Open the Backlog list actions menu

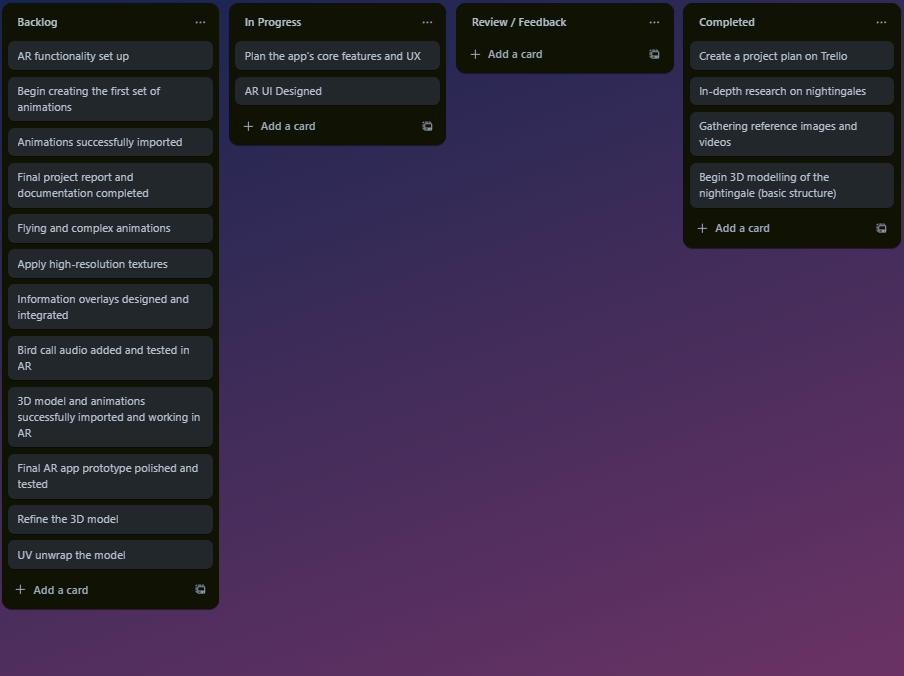pos(200,22)
